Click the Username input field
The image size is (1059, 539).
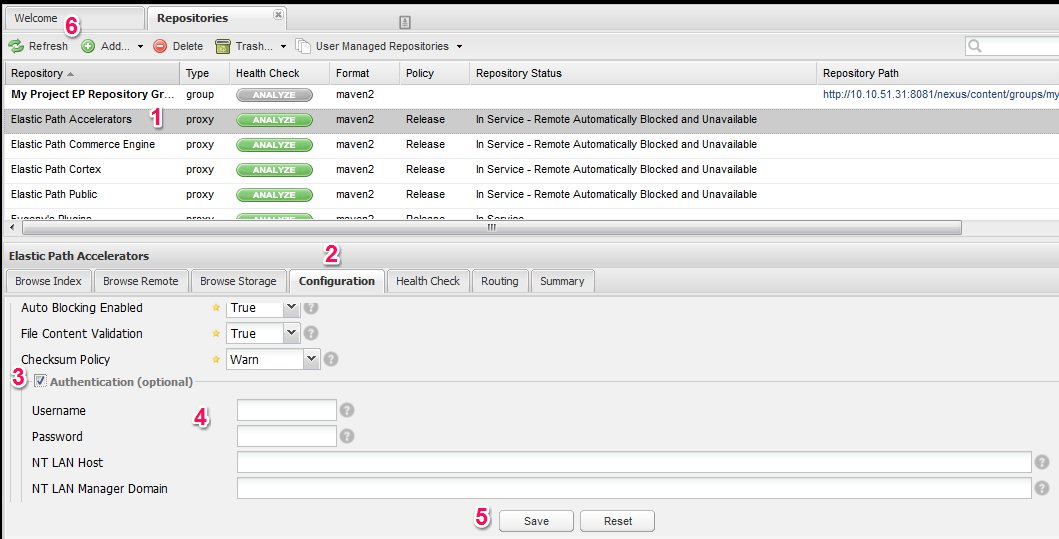click(286, 410)
